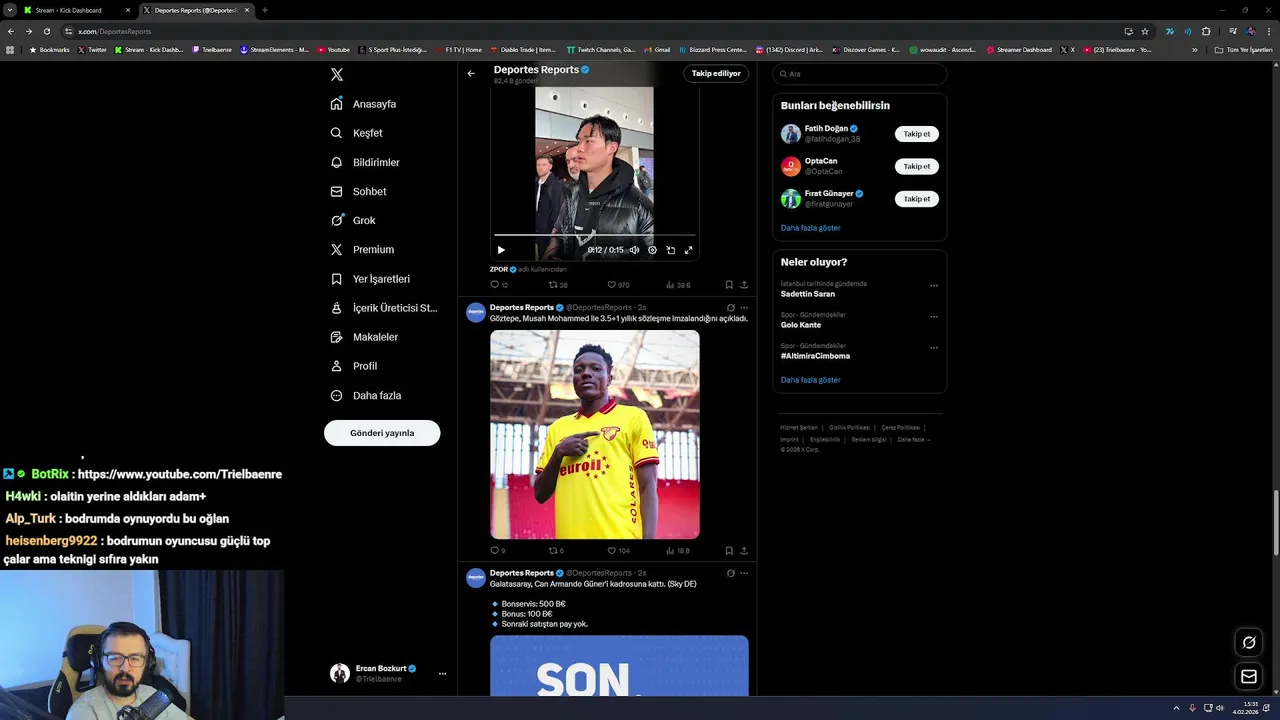
Task: Follow OptaCan with Takip et
Action: pyautogui.click(x=917, y=166)
